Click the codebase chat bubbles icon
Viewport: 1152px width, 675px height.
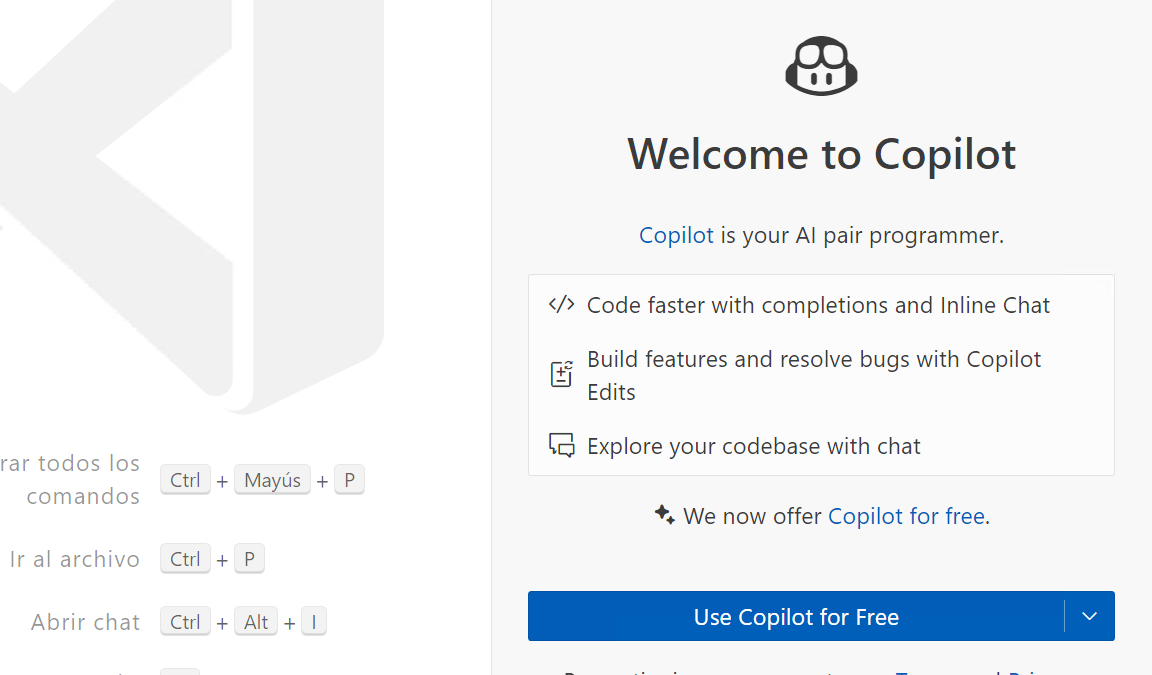(561, 445)
